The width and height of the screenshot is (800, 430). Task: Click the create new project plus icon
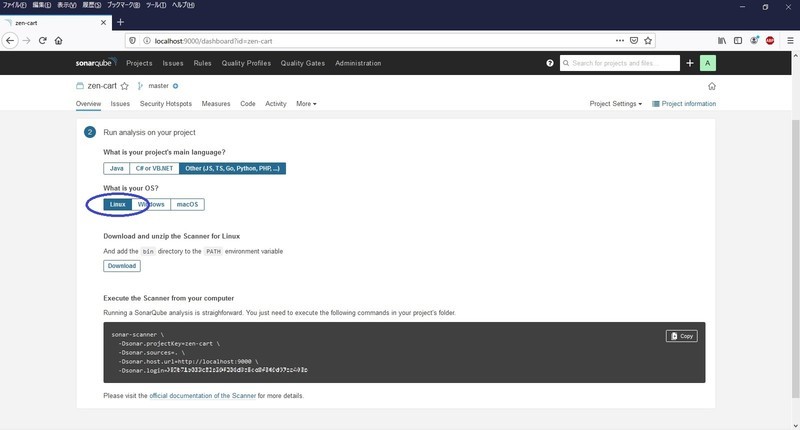coord(690,63)
